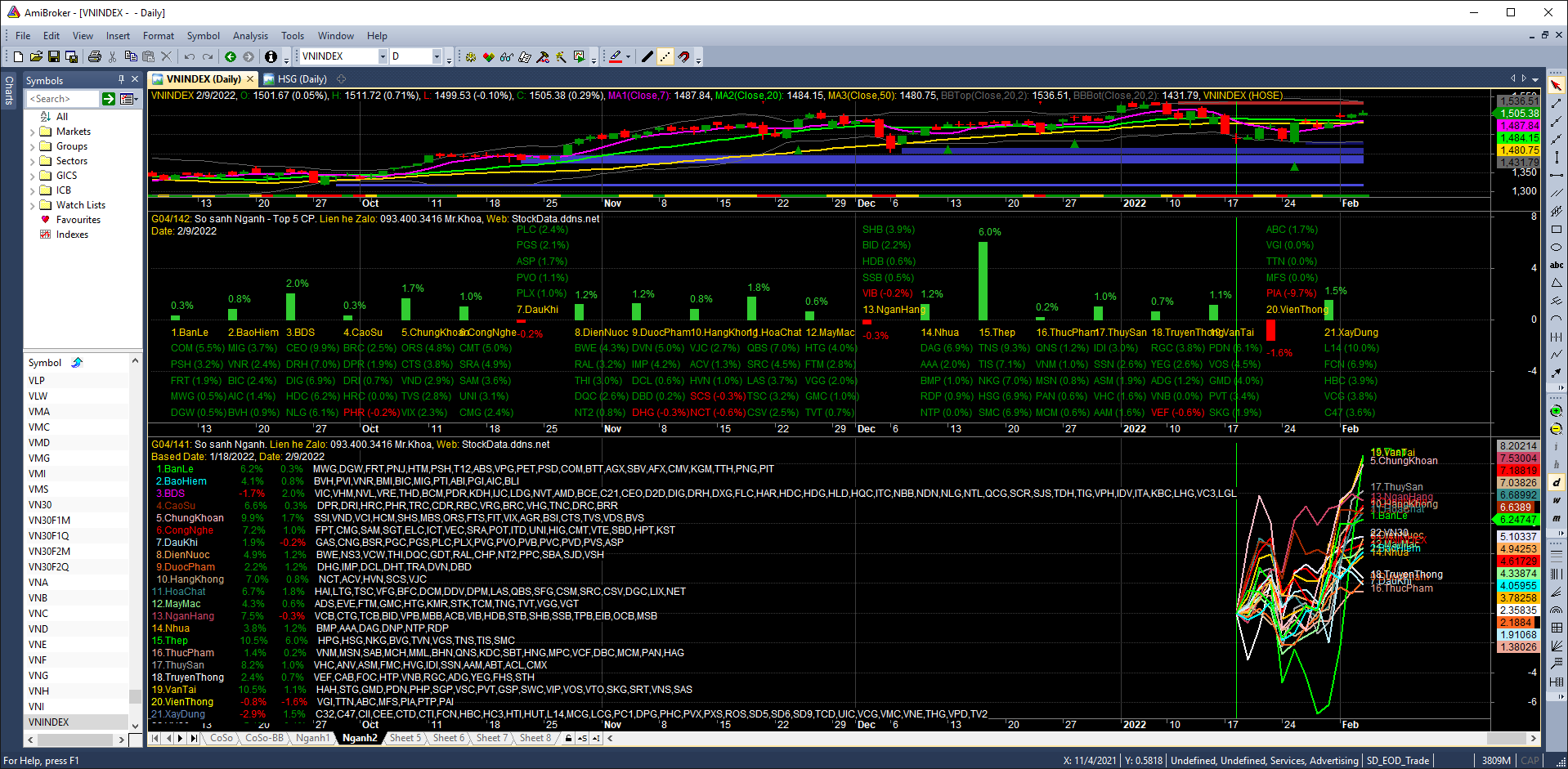Click the symbol list vertical scrollbar
The image size is (1568, 769).
[x=135, y=543]
